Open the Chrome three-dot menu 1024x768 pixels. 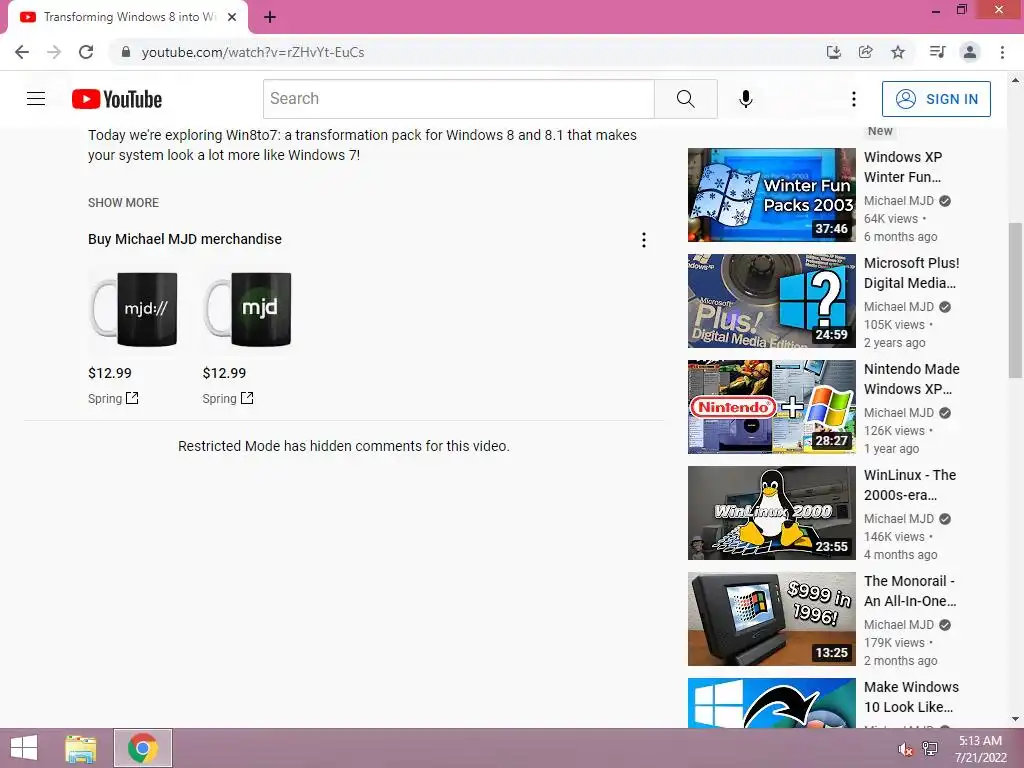(x=1002, y=52)
